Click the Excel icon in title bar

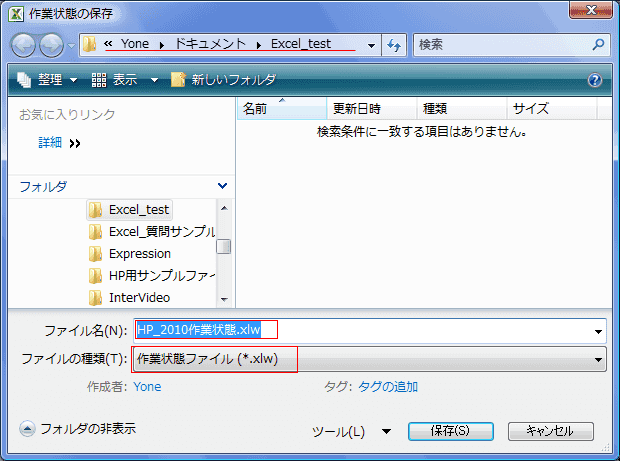[x=15, y=13]
